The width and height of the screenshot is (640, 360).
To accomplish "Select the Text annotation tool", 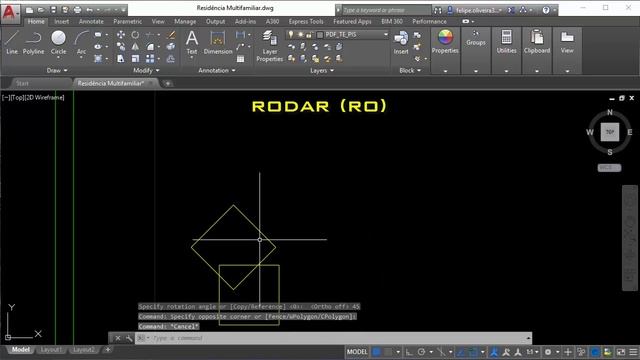I will coord(191,42).
